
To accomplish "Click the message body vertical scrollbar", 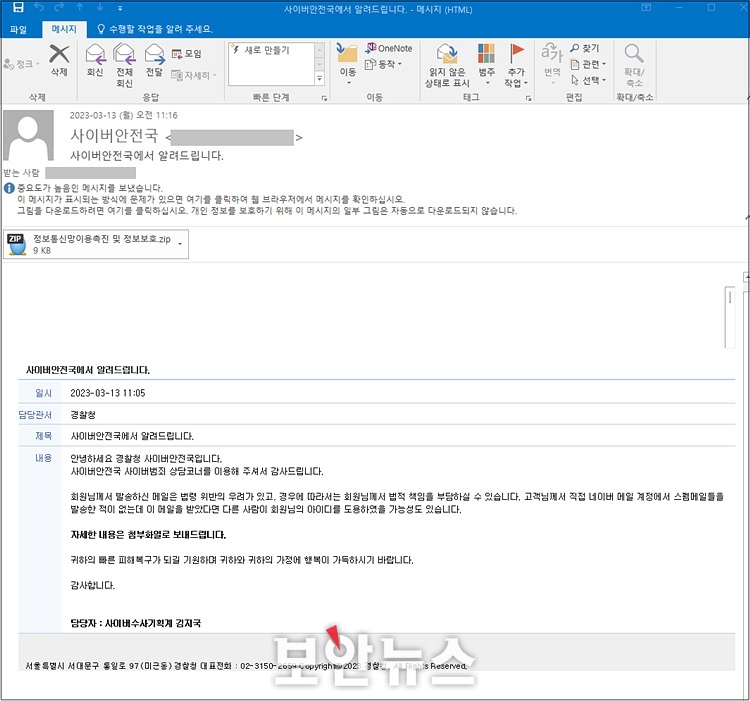I will (730, 318).
